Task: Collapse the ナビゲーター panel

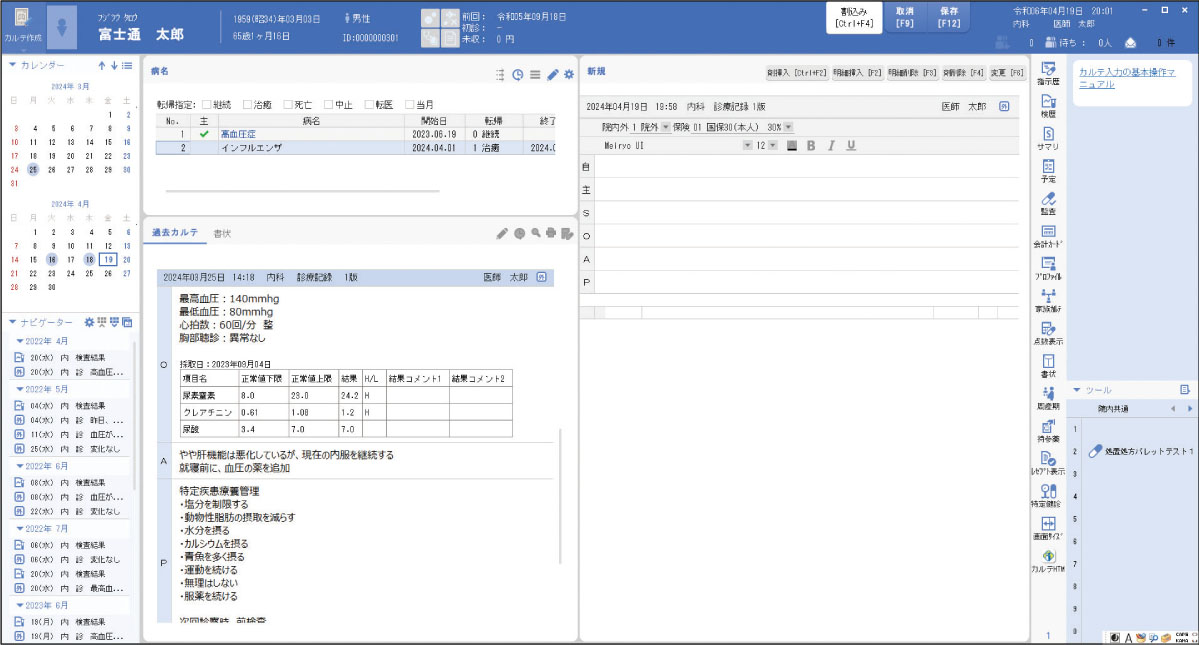Action: click(x=12, y=322)
